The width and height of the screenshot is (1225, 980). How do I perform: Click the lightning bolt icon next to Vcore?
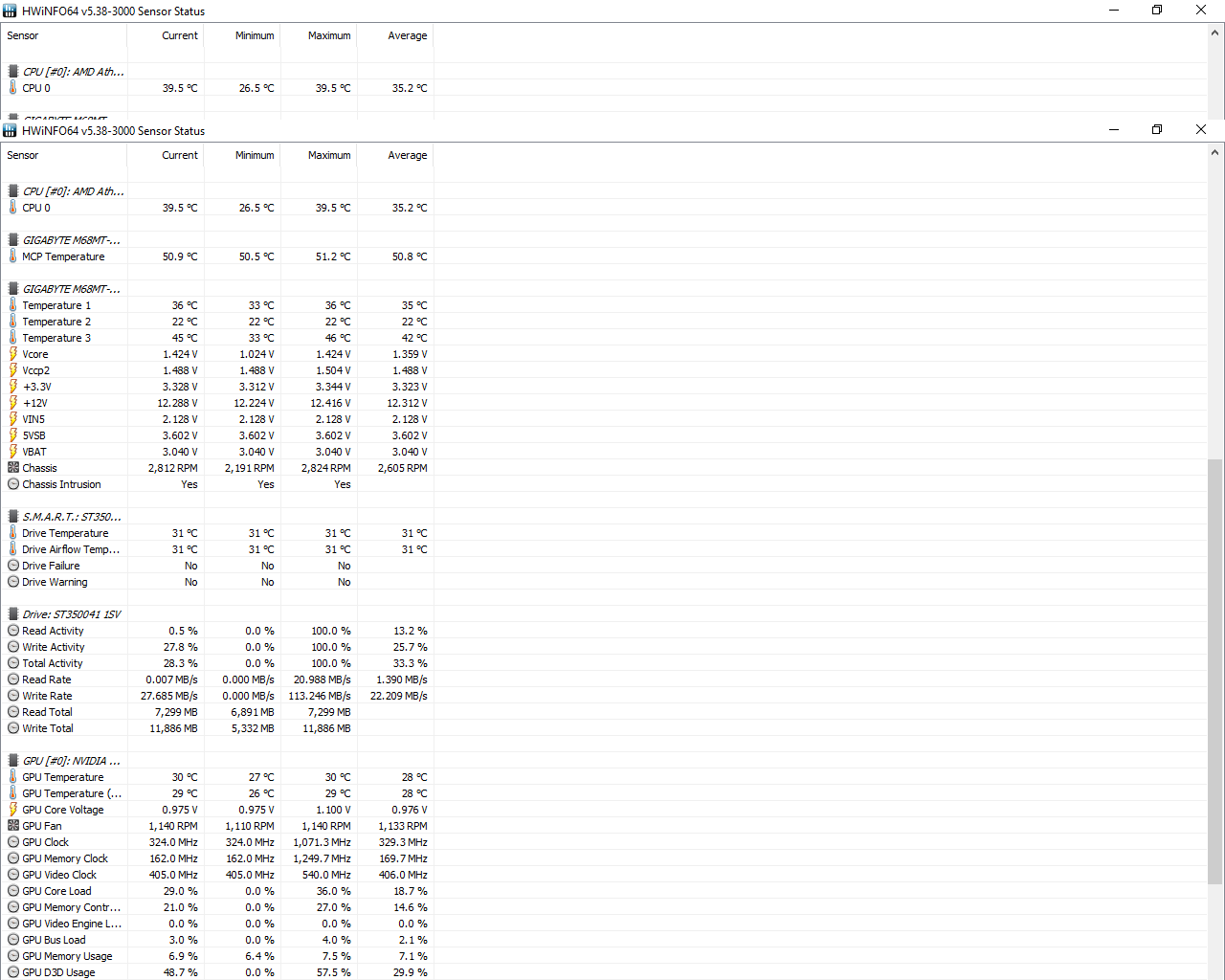[13, 354]
